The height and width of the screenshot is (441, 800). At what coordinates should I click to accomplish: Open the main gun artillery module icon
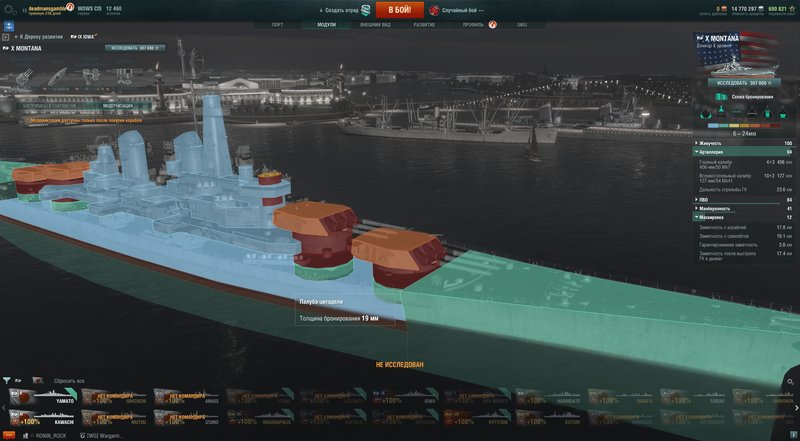[24, 77]
